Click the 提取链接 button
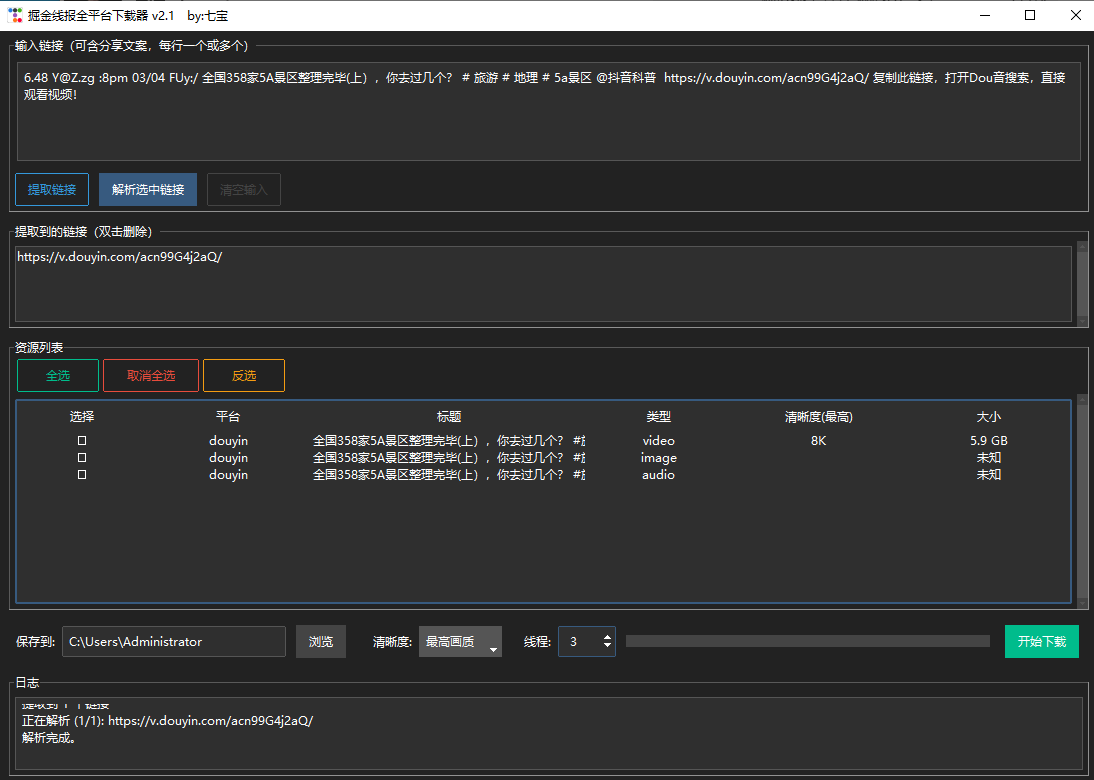Viewport: 1094px width, 780px height. (52, 190)
